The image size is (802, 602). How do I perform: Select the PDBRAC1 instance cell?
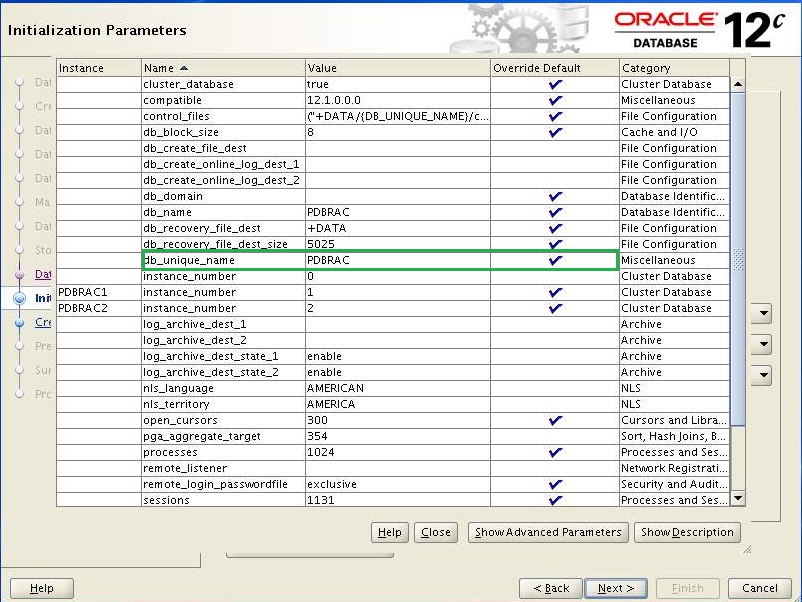click(99, 293)
